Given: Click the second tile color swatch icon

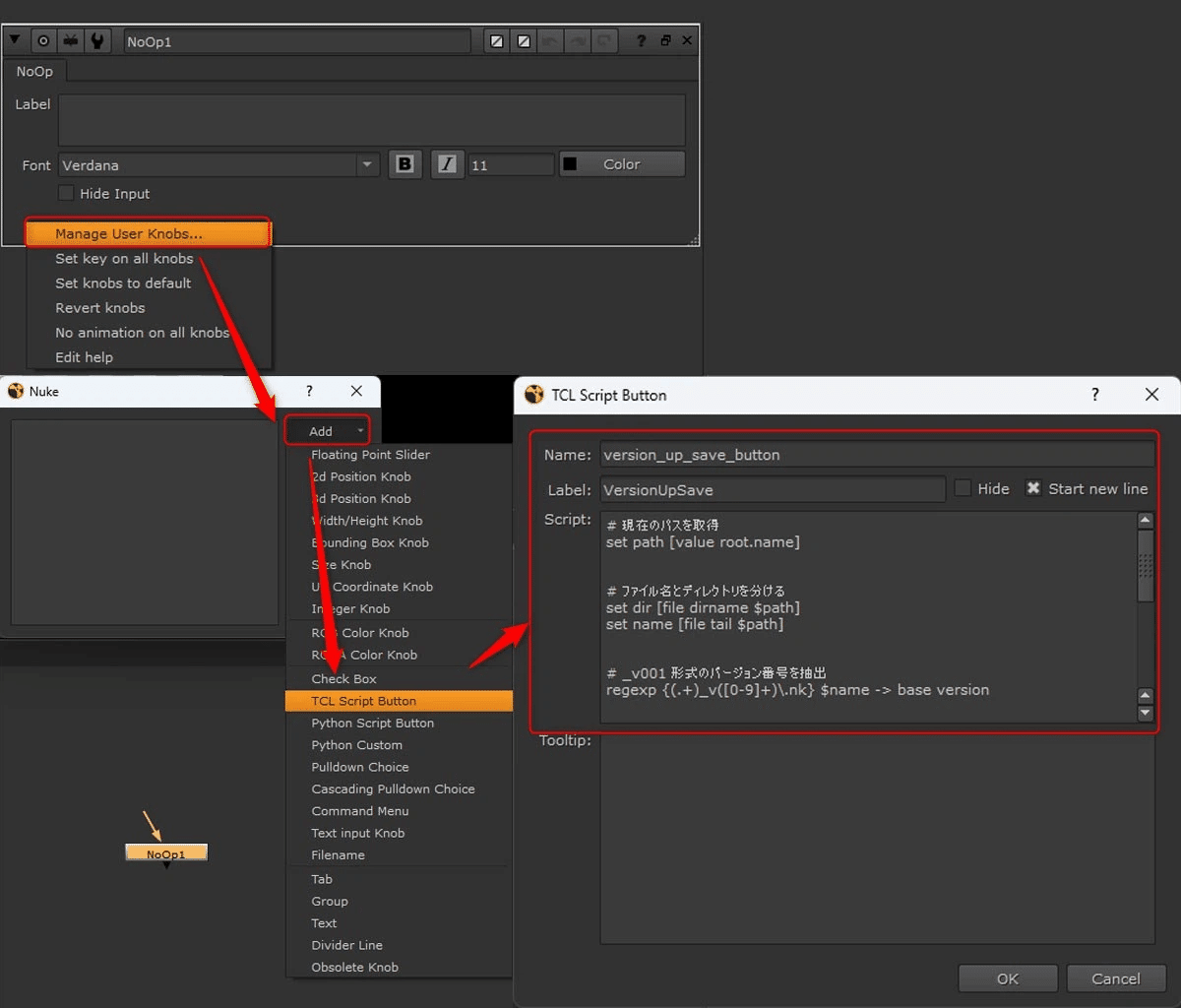Looking at the screenshot, I should [524, 41].
